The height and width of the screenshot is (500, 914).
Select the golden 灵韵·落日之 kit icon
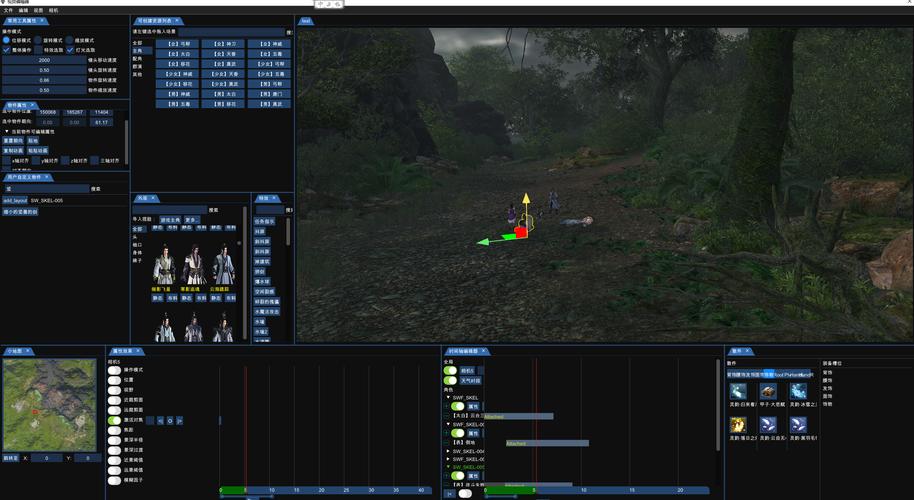coord(738,424)
